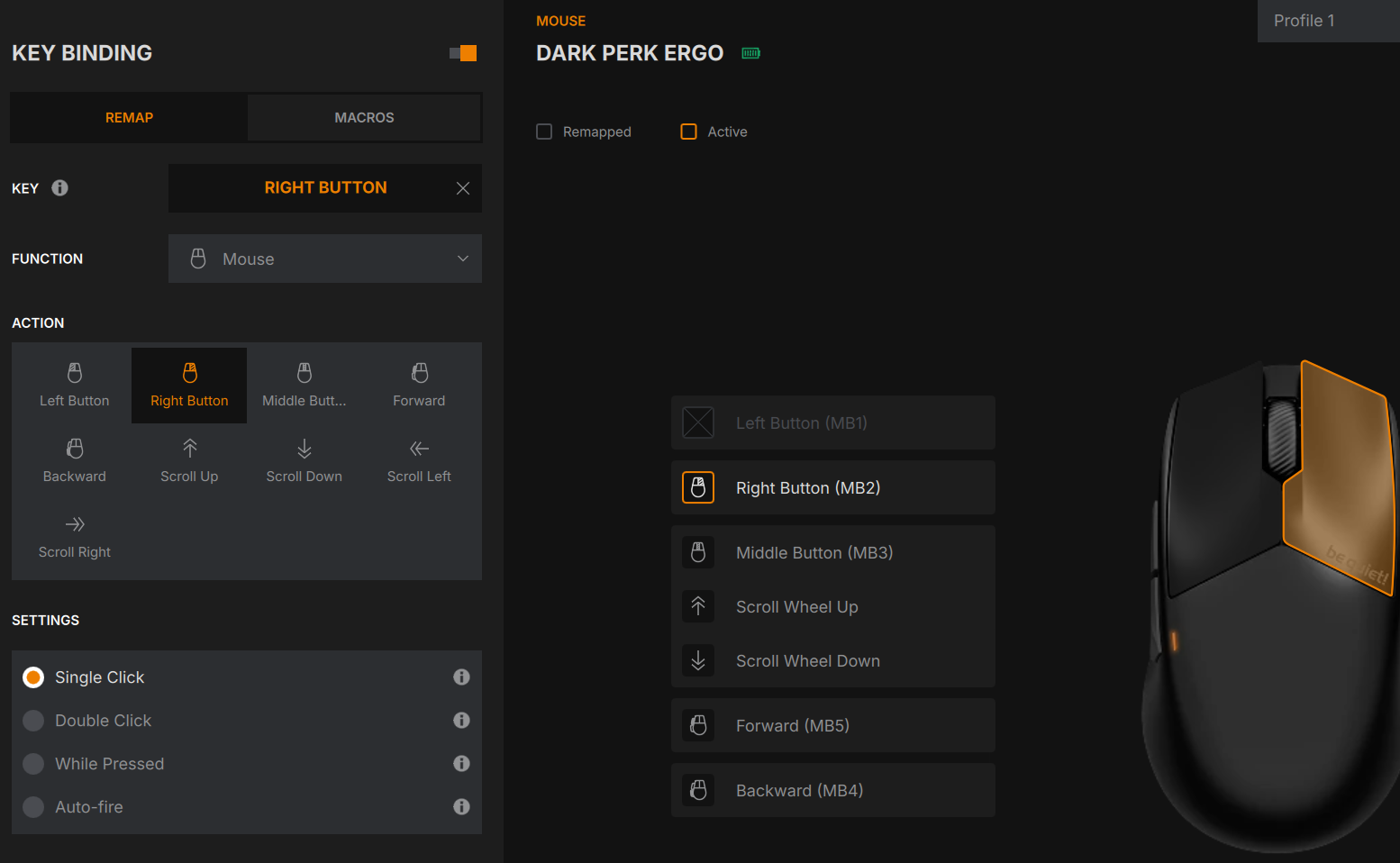Show info for While Pressed setting
The height and width of the screenshot is (863, 1400).
[x=461, y=764]
